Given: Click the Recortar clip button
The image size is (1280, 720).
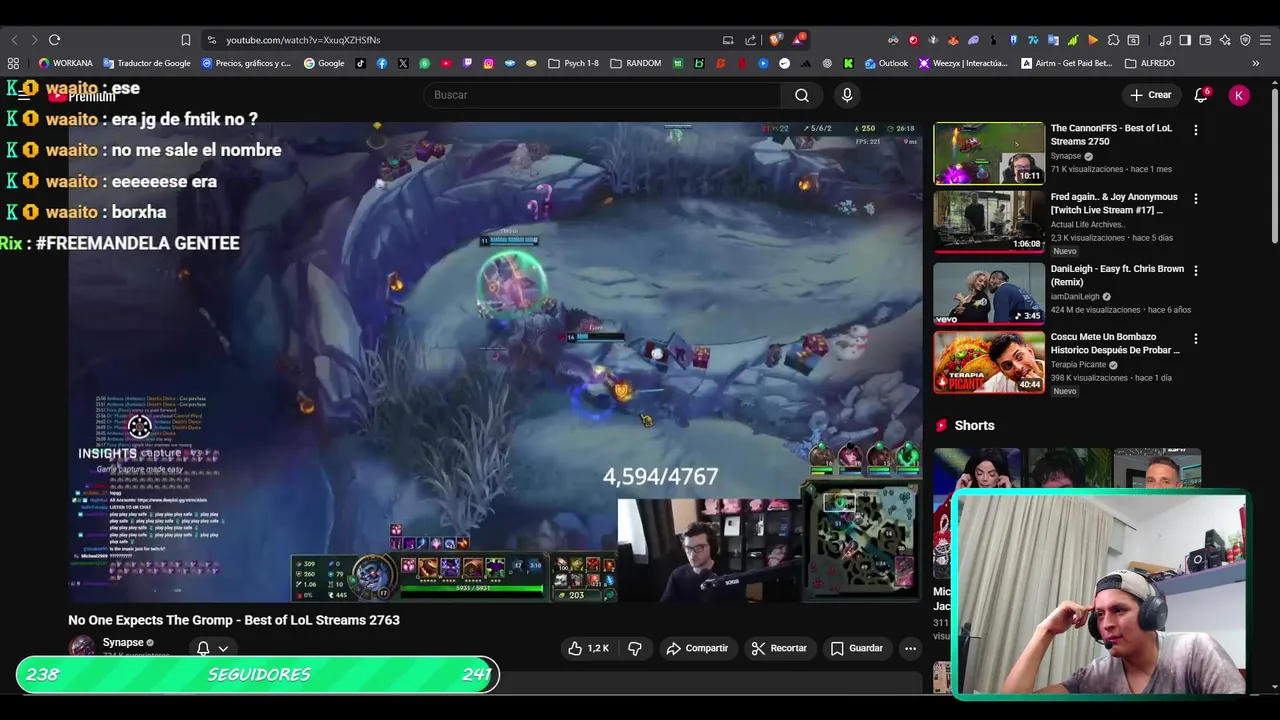Looking at the screenshot, I should (x=779, y=648).
